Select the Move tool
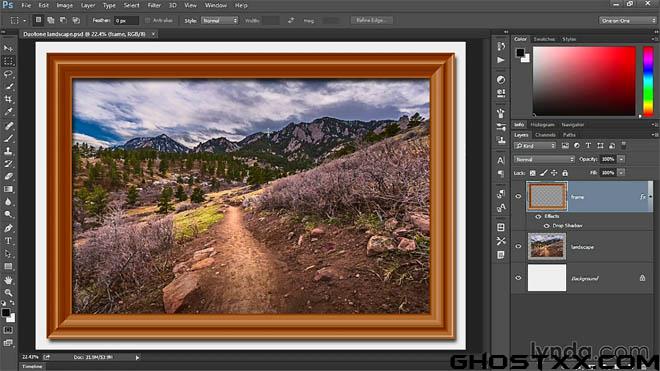Screen dimensions: 660x371 (x=8, y=48)
